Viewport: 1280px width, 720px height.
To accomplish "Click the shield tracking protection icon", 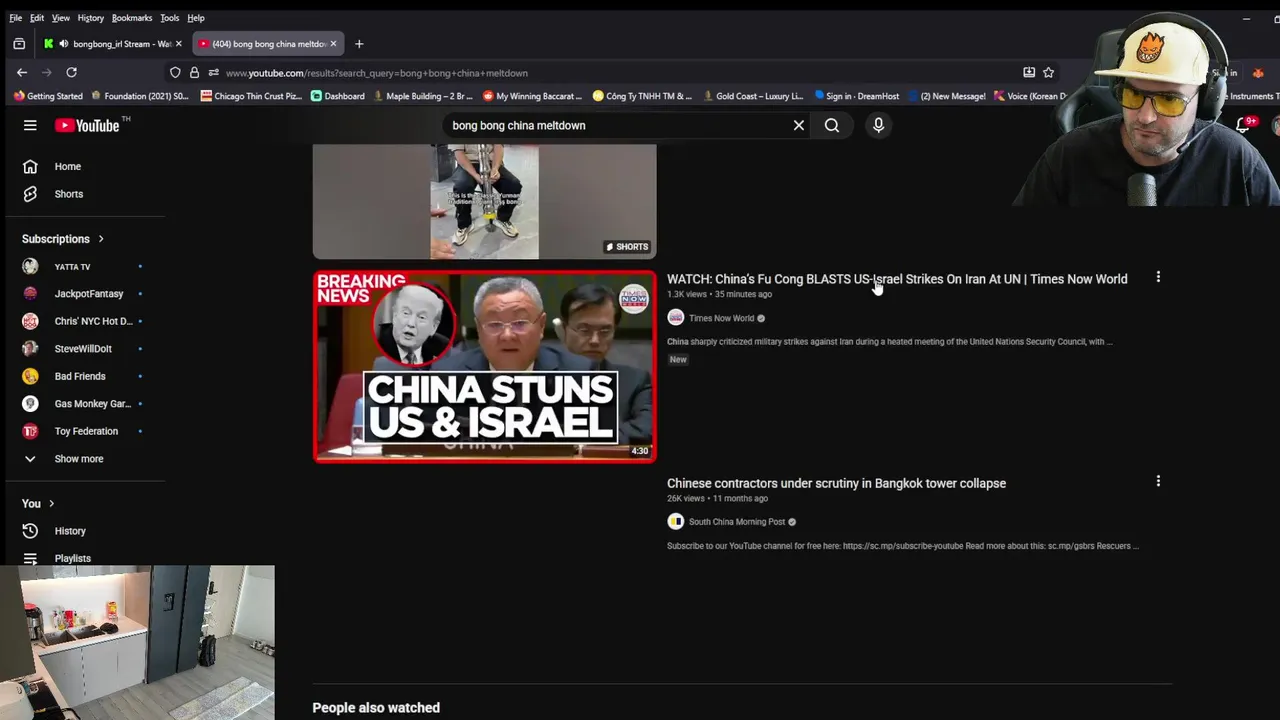I will pos(175,72).
